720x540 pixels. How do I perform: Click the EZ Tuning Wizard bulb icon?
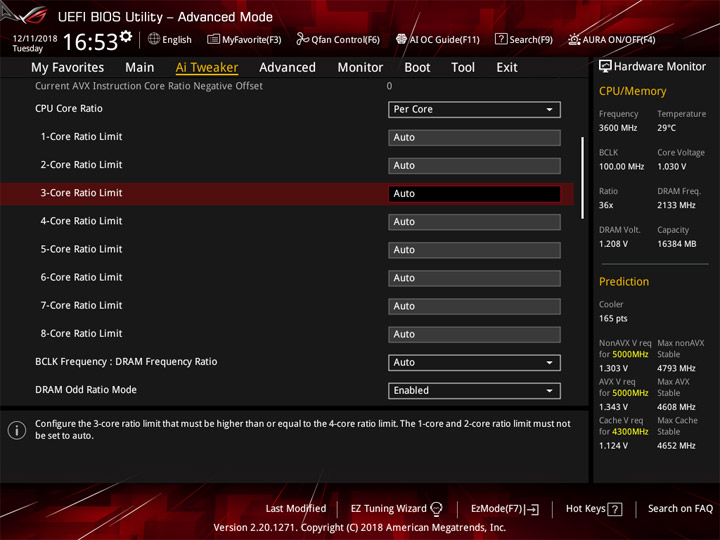[x=436, y=509]
